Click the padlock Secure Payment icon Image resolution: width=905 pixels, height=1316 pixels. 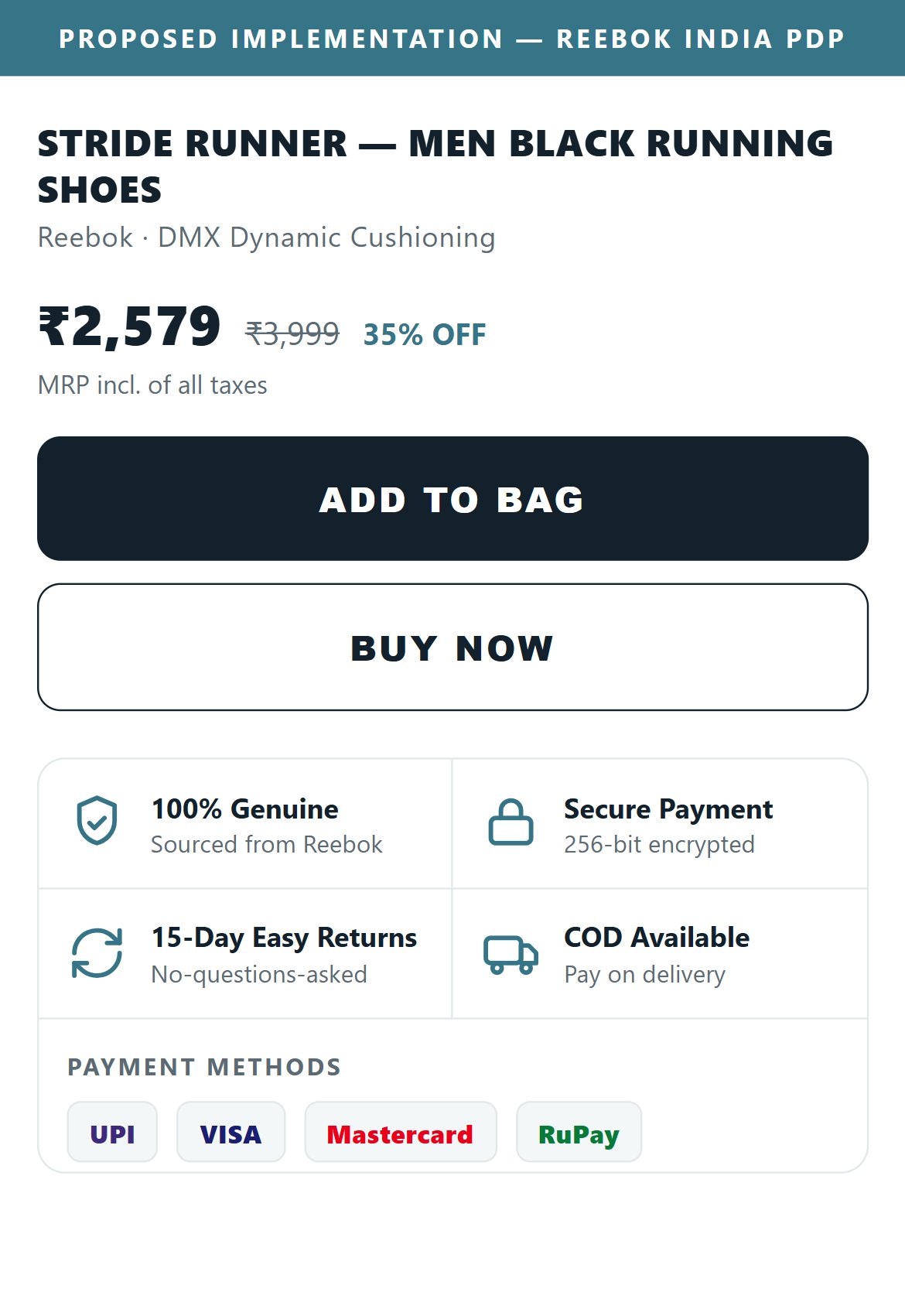click(511, 822)
